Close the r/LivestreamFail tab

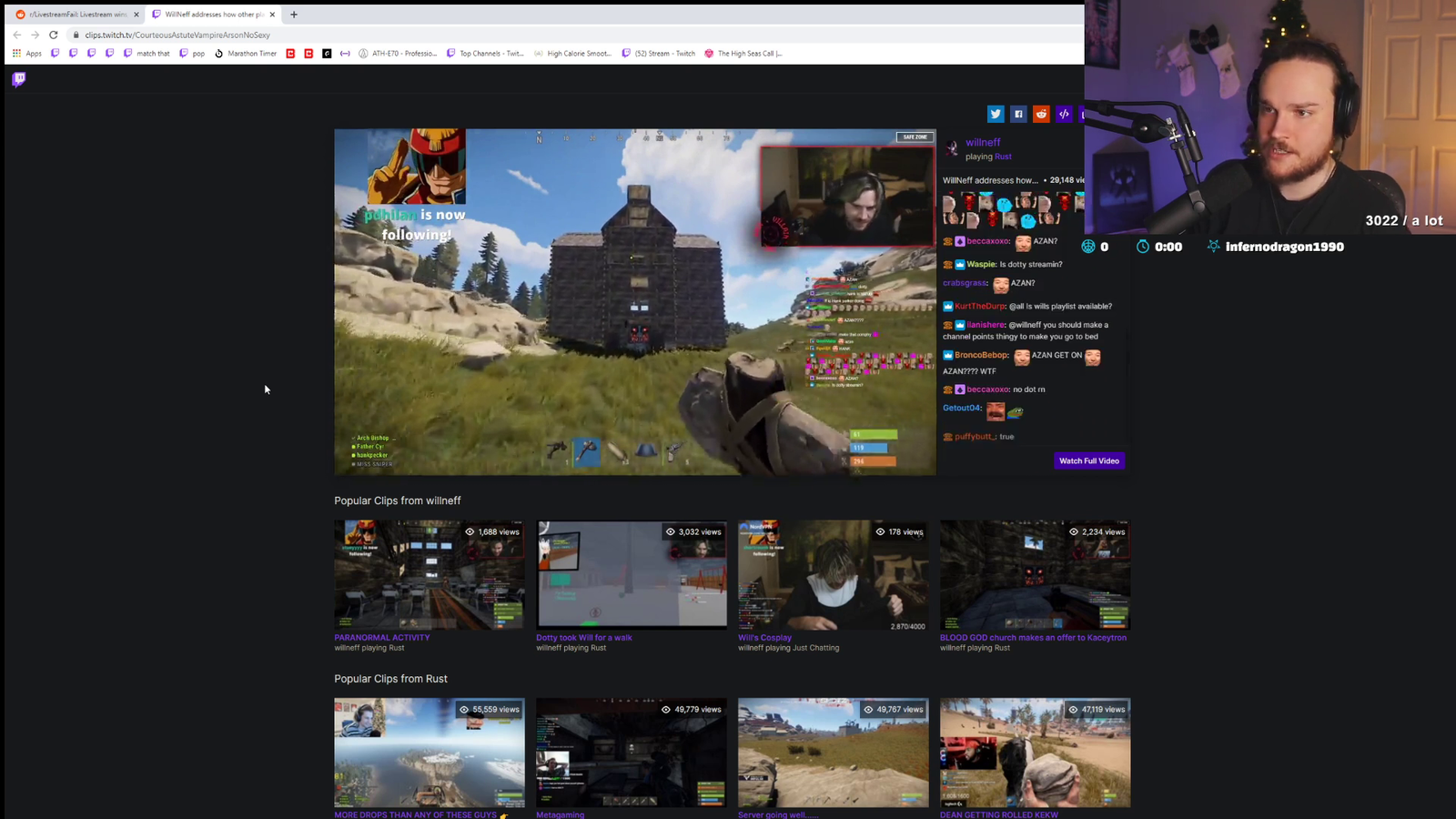click(136, 15)
